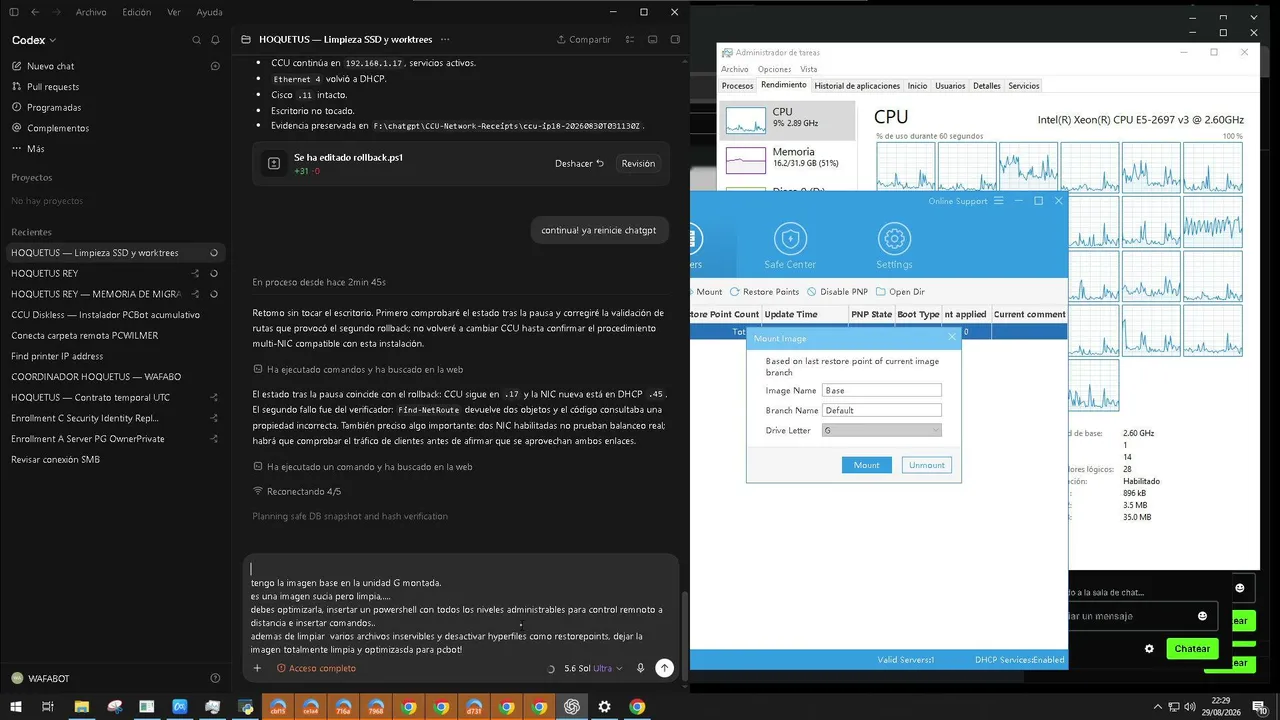This screenshot has width=1280, height=720.
Task: Select Memoria in Task Manager sidebar
Action: (788, 158)
